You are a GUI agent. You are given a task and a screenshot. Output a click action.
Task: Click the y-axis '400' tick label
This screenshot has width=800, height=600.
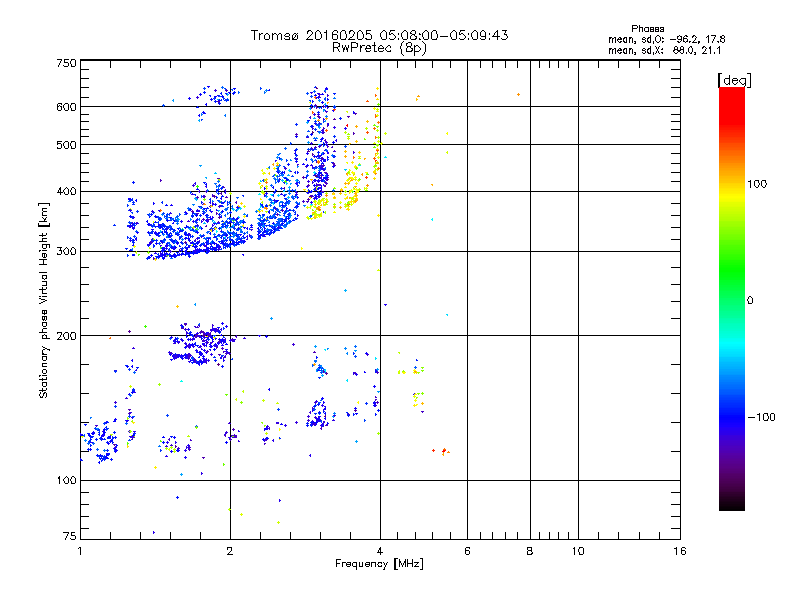pos(67,191)
